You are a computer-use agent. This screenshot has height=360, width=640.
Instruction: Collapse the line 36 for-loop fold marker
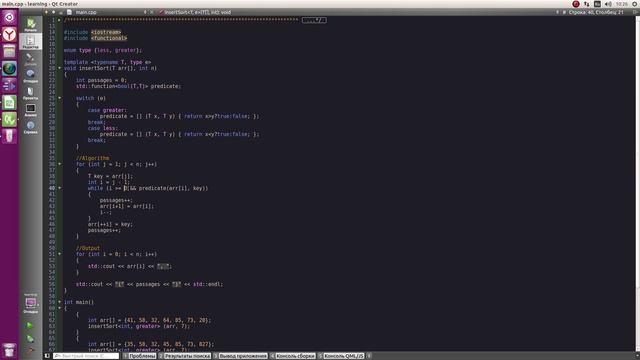(60, 164)
